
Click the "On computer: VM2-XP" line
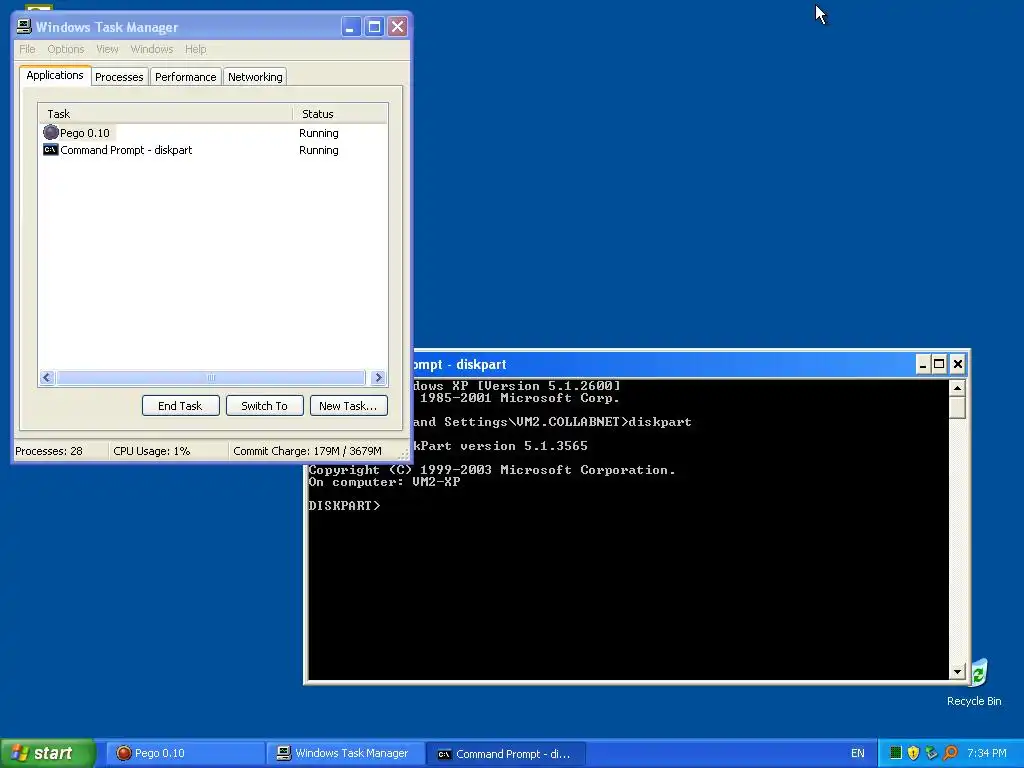pos(384,482)
